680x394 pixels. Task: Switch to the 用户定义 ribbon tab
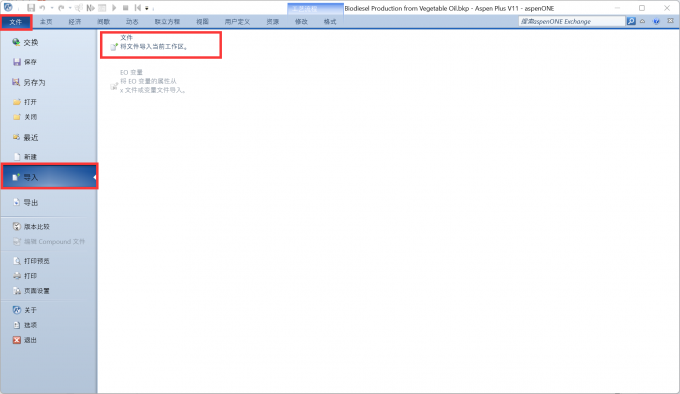coord(237,22)
